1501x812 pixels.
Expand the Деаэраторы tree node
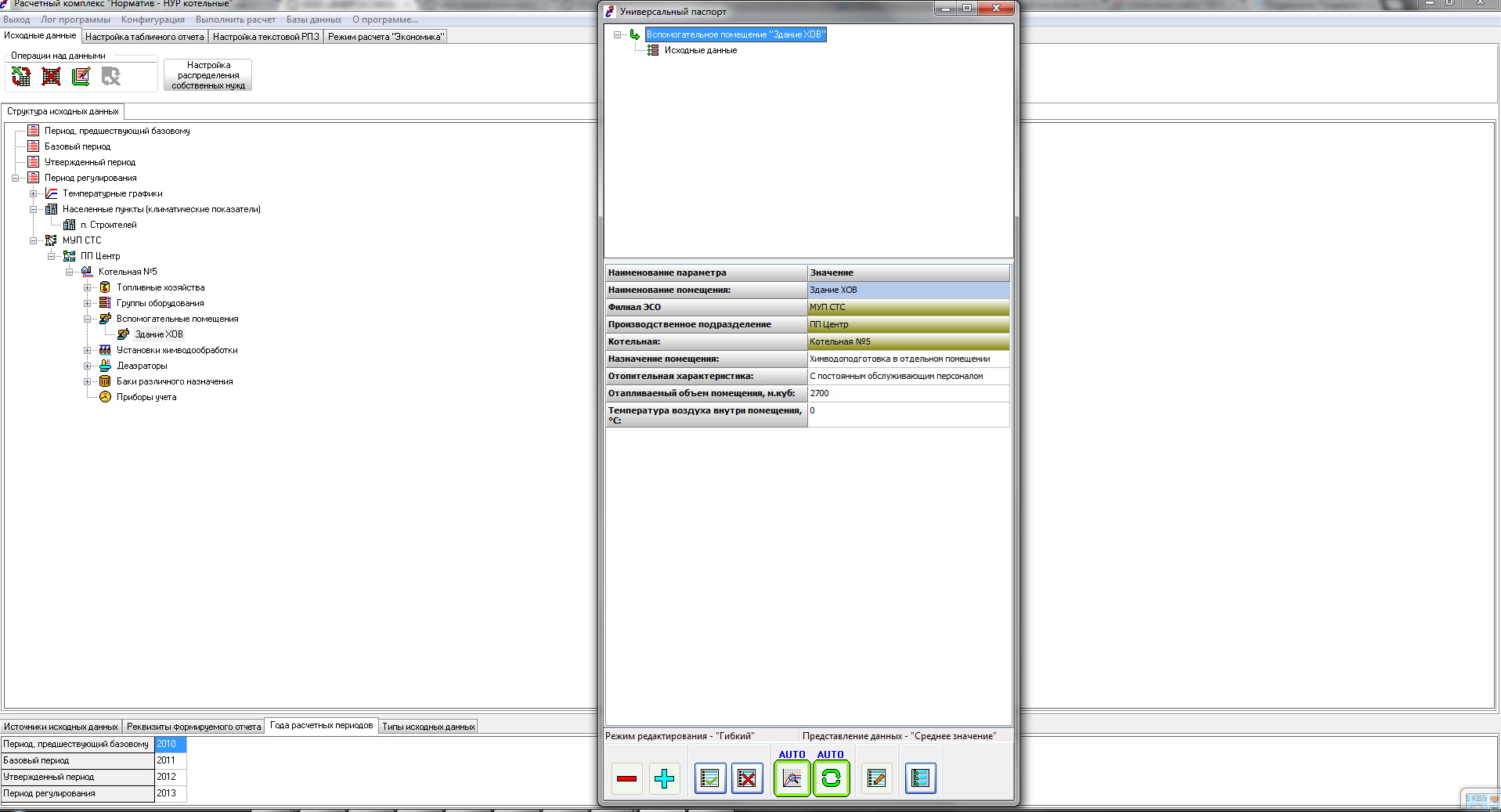[x=88, y=366]
